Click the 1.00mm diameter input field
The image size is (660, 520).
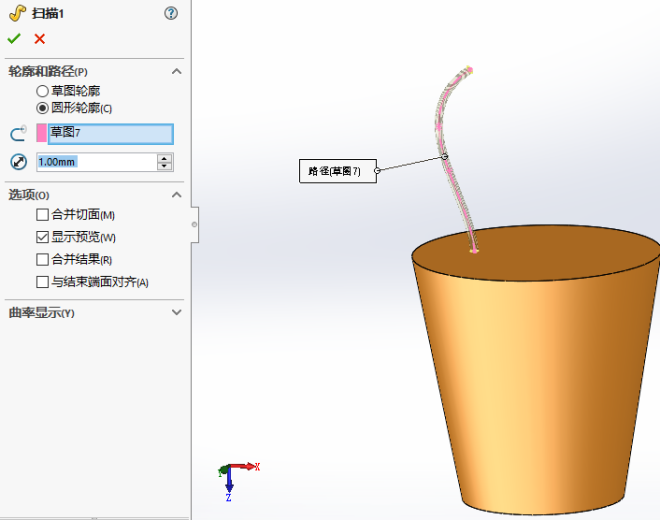95,162
